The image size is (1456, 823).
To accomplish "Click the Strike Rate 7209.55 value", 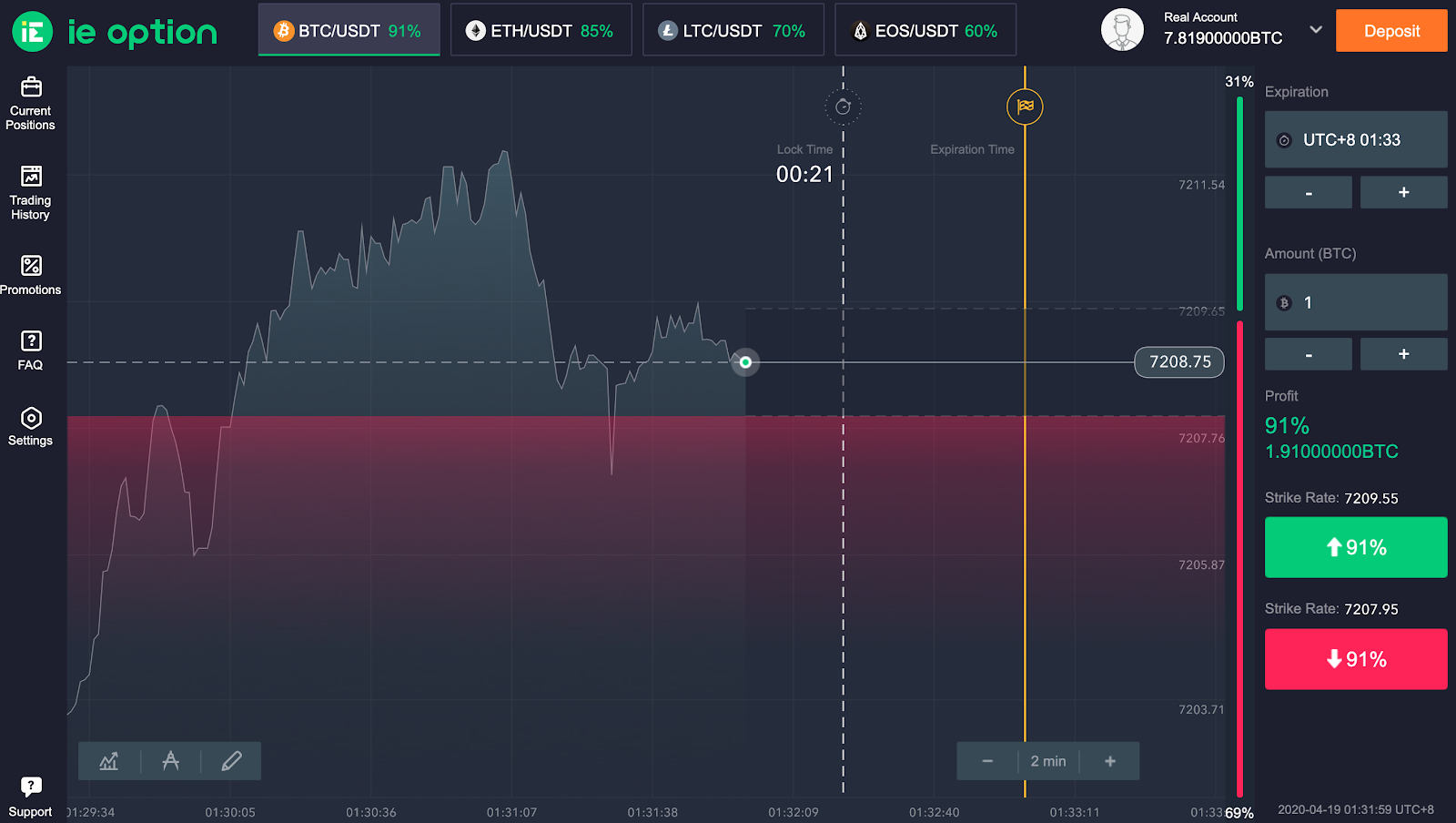I will point(1371,498).
